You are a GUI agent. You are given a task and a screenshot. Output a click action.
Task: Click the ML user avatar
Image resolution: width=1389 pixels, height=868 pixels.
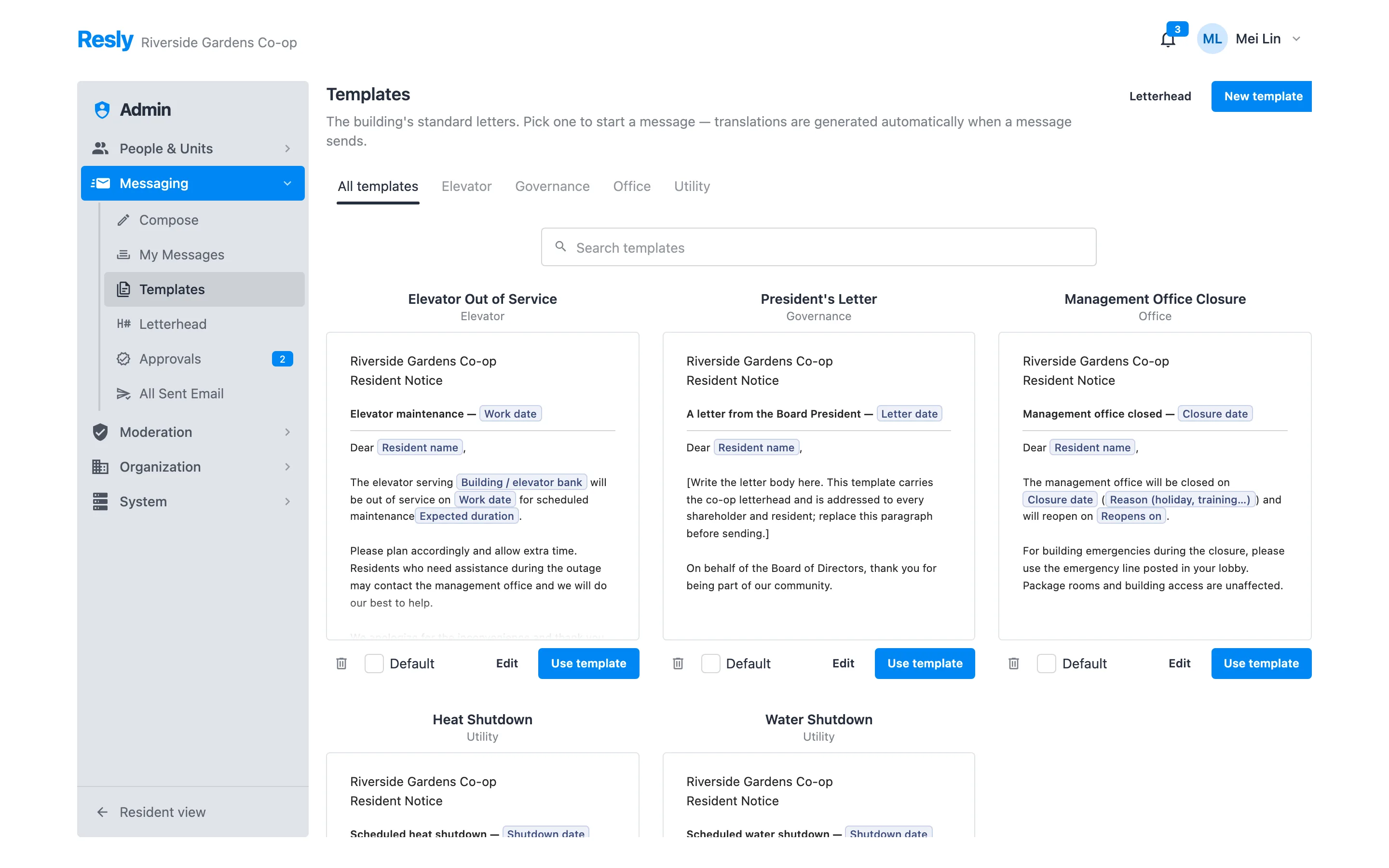pyautogui.click(x=1212, y=39)
